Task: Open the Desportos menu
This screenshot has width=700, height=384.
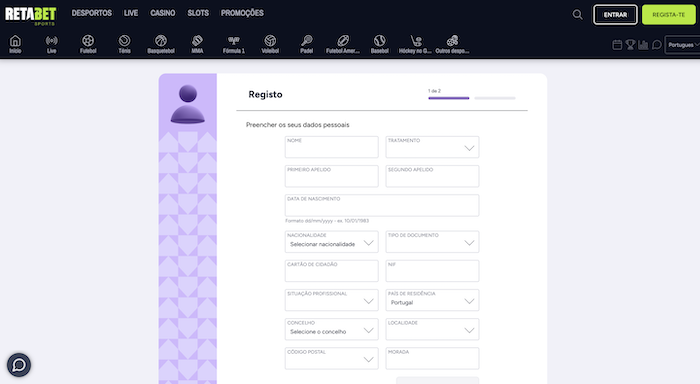Action: 92,13
